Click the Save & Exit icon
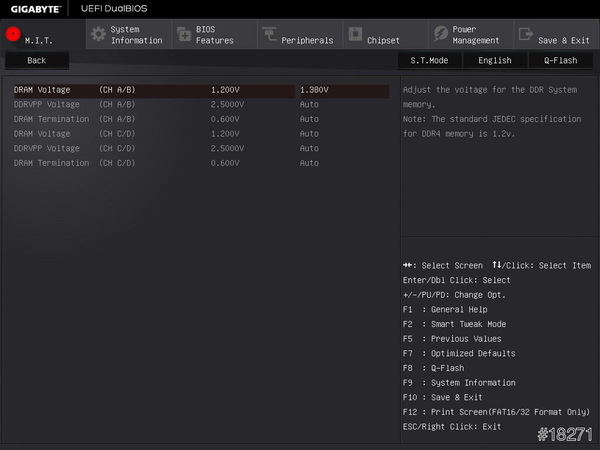This screenshot has height=450, width=600. pos(525,34)
